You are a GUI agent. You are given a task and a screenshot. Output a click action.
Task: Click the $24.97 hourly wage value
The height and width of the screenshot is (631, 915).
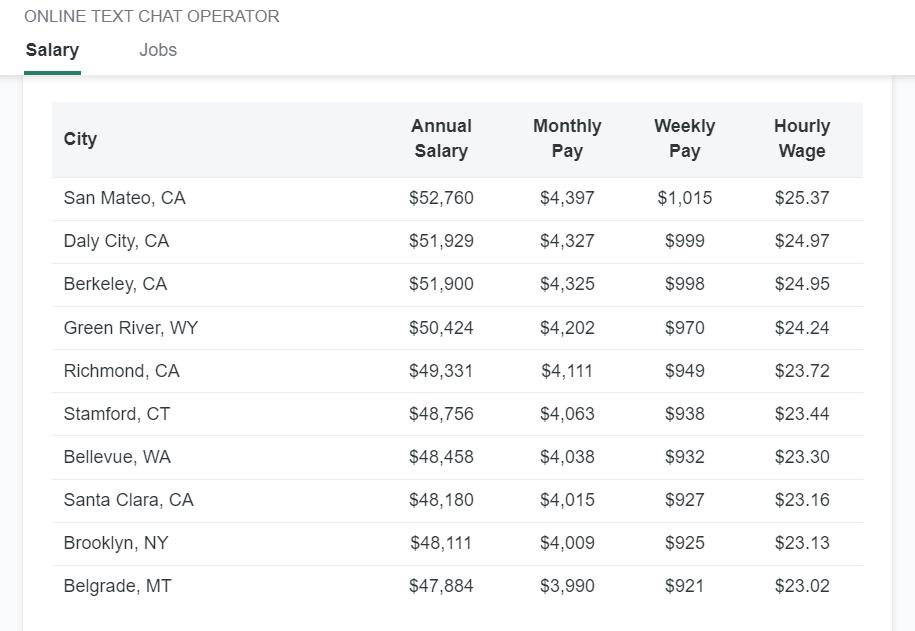[802, 241]
